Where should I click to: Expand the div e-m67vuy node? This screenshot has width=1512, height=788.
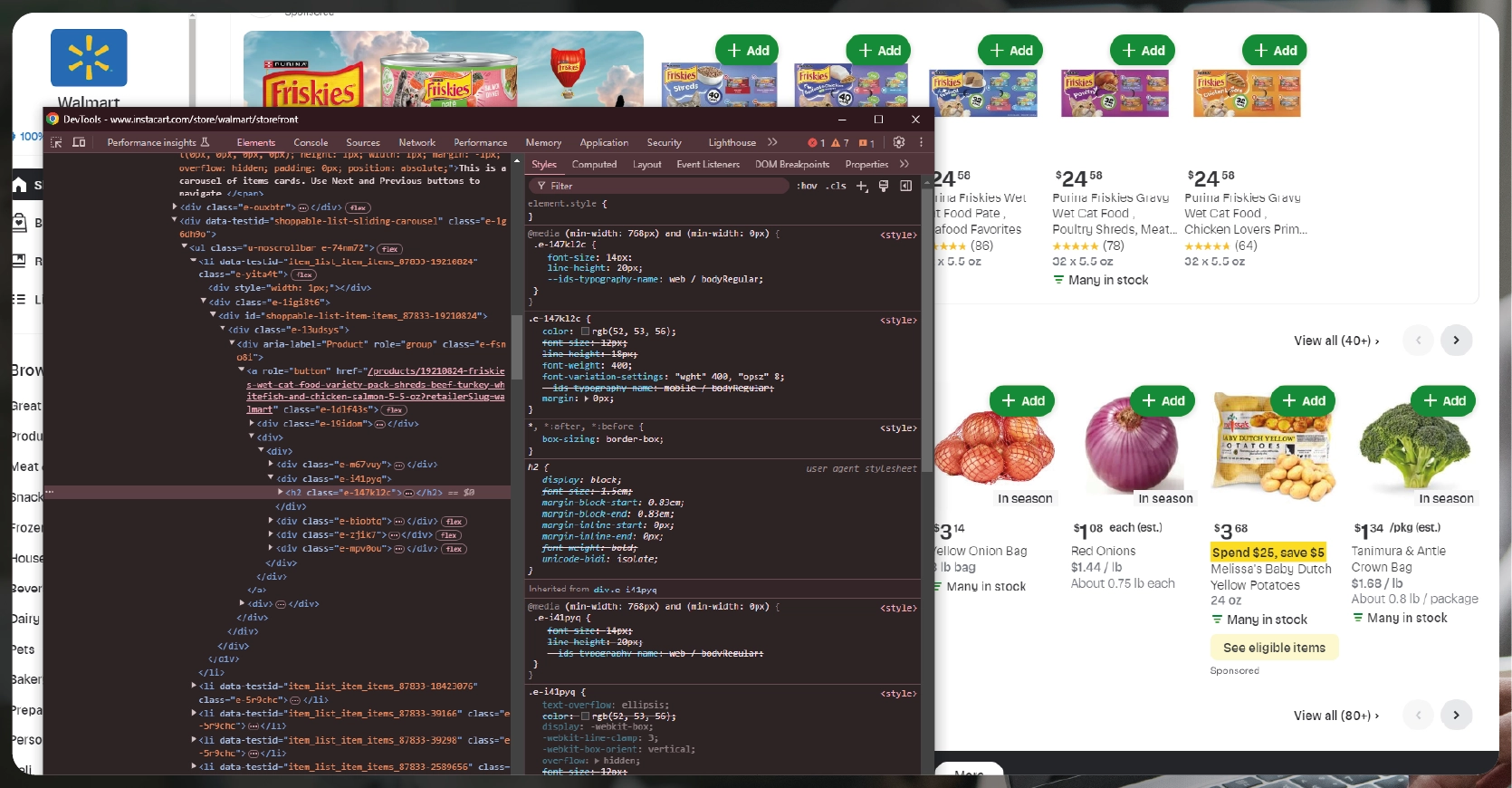(271, 465)
